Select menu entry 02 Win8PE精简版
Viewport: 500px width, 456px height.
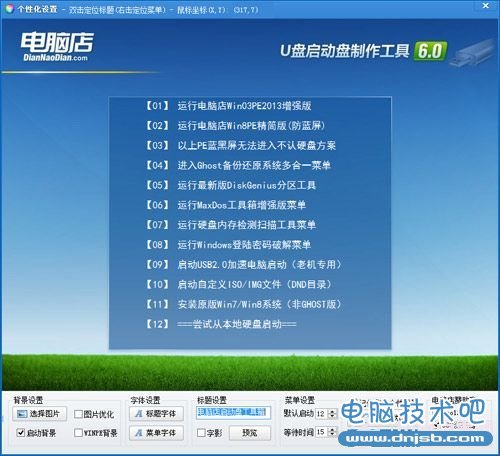235,126
